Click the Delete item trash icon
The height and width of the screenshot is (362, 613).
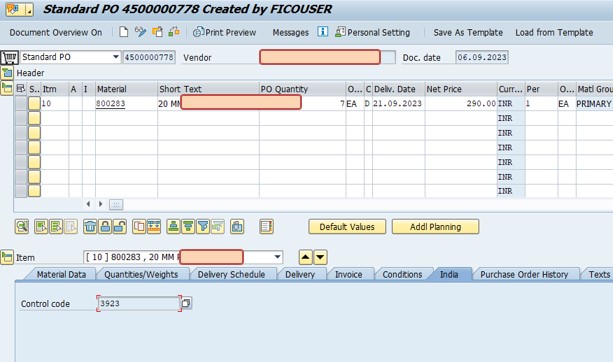pyautogui.click(x=90, y=226)
